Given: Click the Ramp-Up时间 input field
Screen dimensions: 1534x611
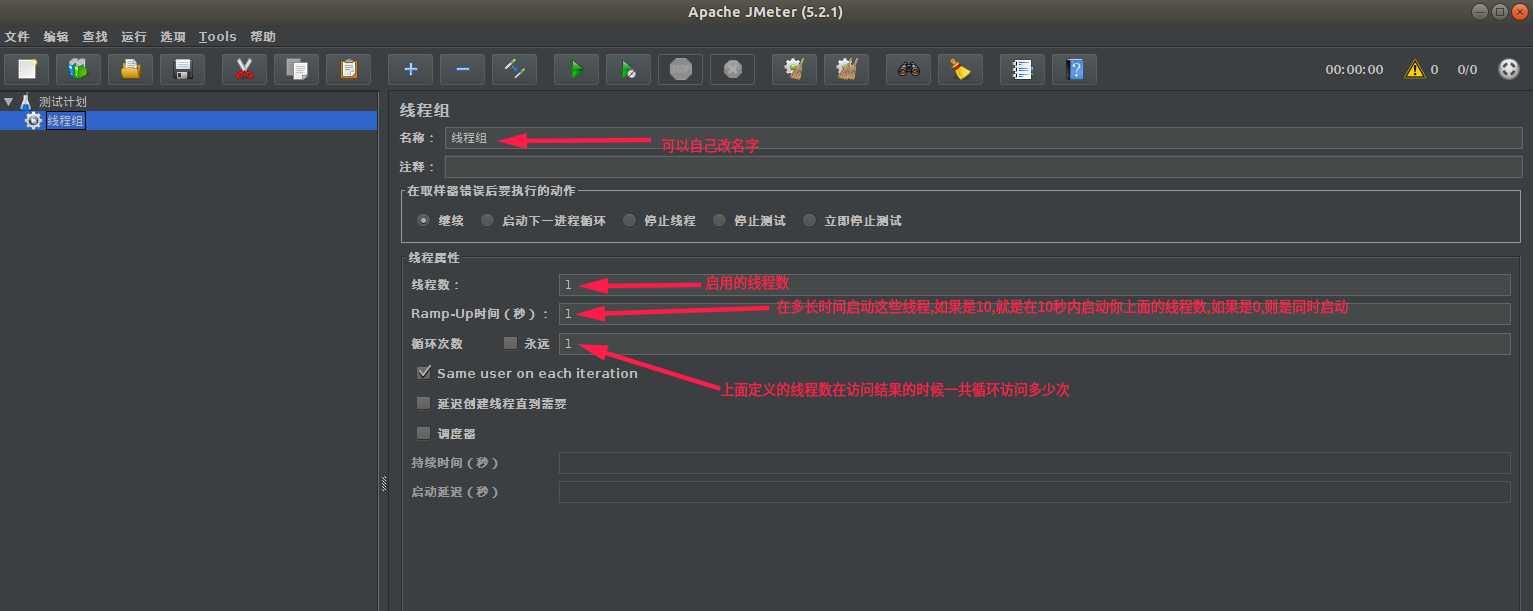Looking at the screenshot, I should pyautogui.click(x=1034, y=314).
